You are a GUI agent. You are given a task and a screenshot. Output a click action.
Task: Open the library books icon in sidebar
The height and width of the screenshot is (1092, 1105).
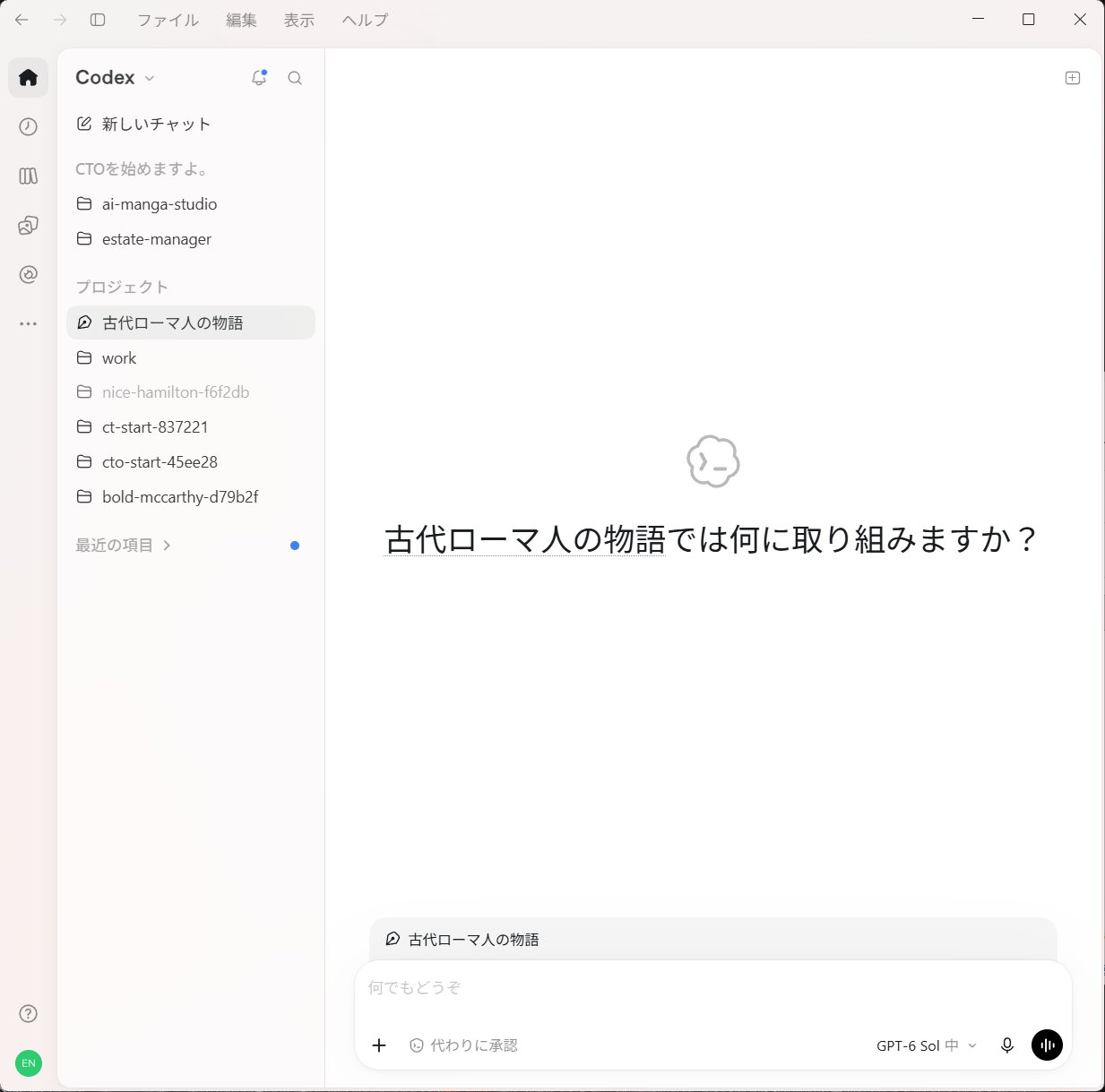(x=29, y=176)
